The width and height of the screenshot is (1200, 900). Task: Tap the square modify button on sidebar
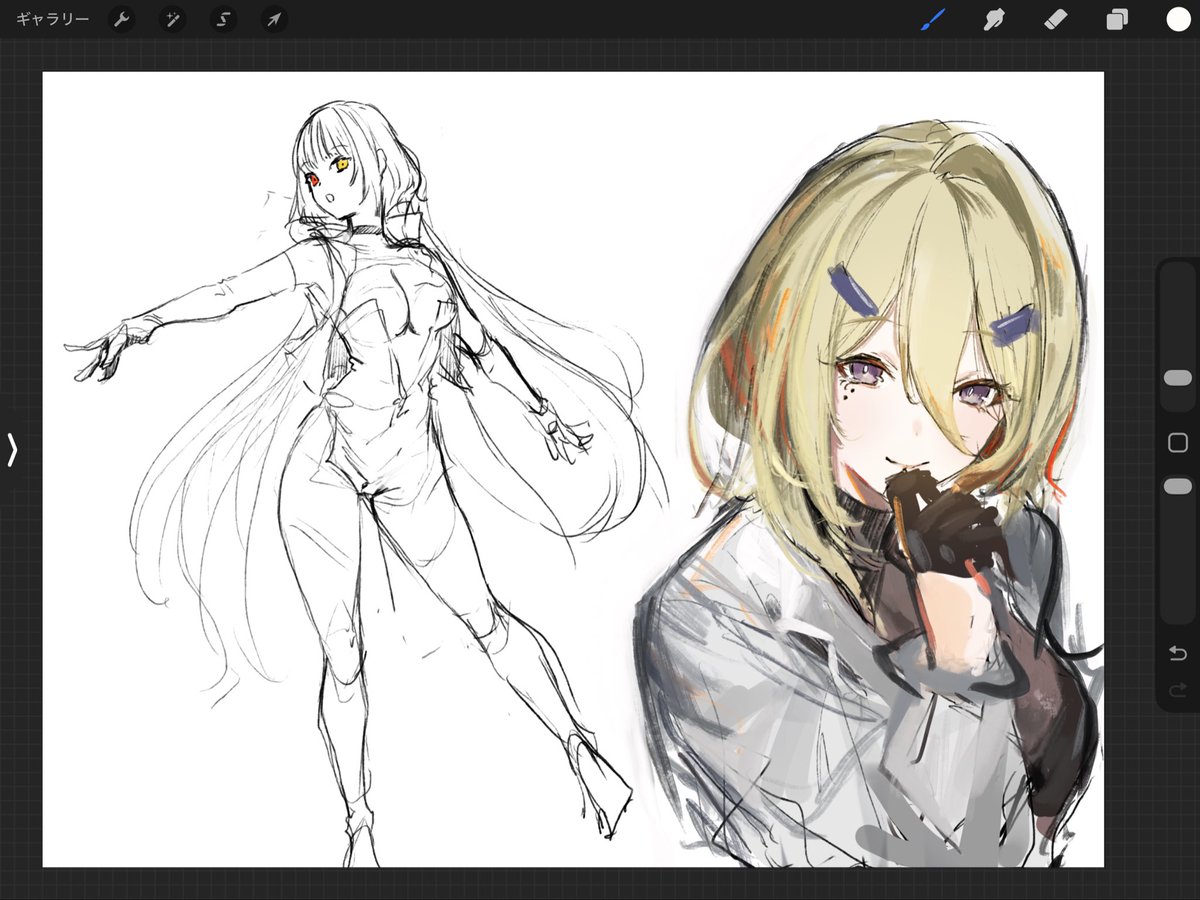[1178, 443]
